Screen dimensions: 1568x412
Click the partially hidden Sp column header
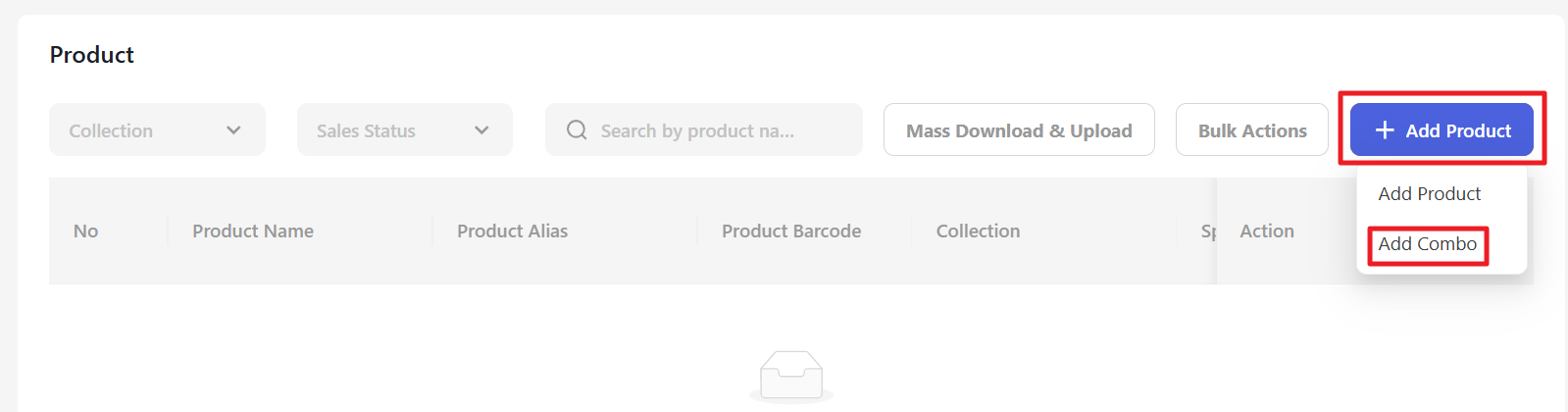coord(1208,232)
